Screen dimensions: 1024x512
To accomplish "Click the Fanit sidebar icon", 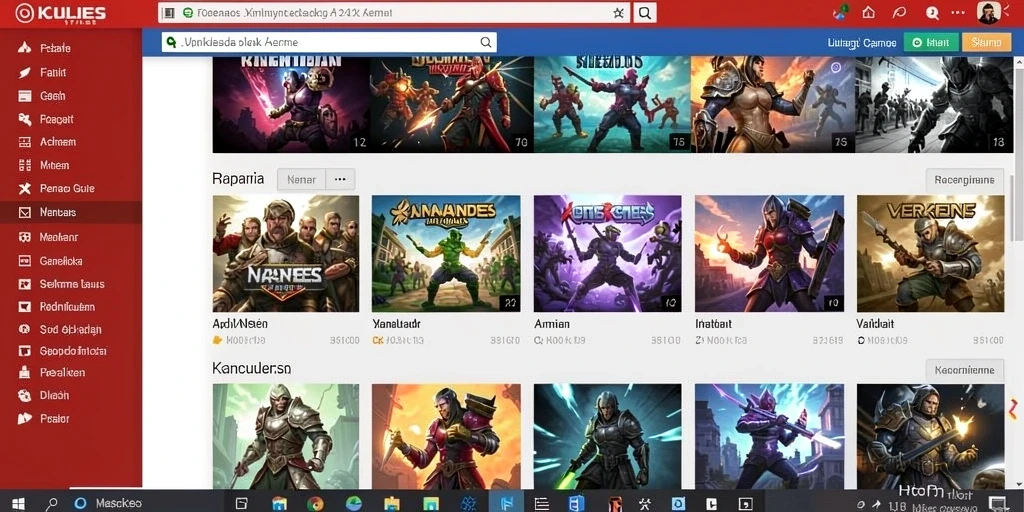I will (x=24, y=72).
